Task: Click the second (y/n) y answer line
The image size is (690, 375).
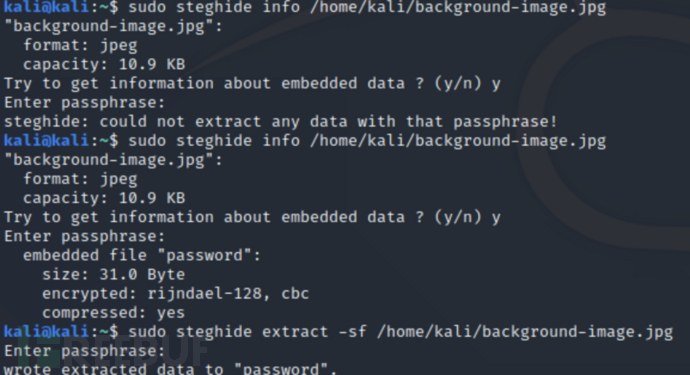Action: (252, 217)
